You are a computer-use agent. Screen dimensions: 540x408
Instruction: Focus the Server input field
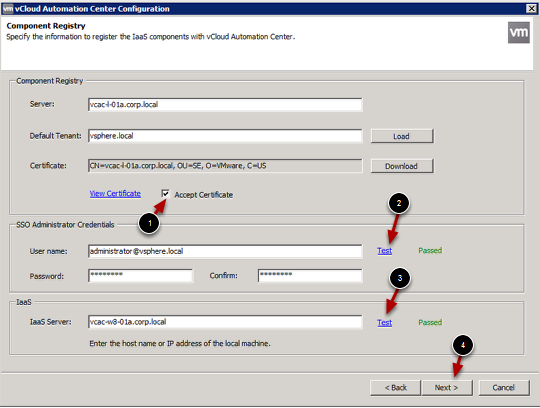[225, 105]
